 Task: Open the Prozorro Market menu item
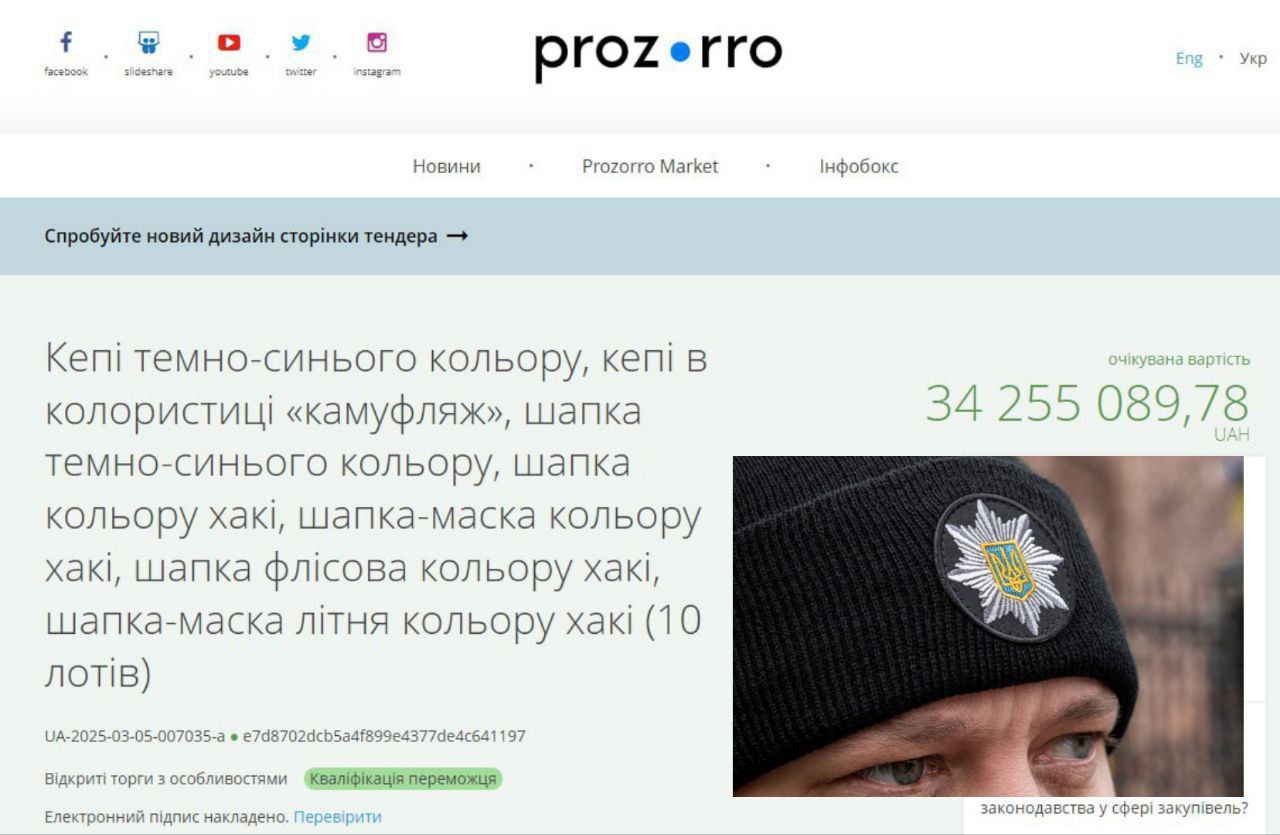pyautogui.click(x=650, y=166)
